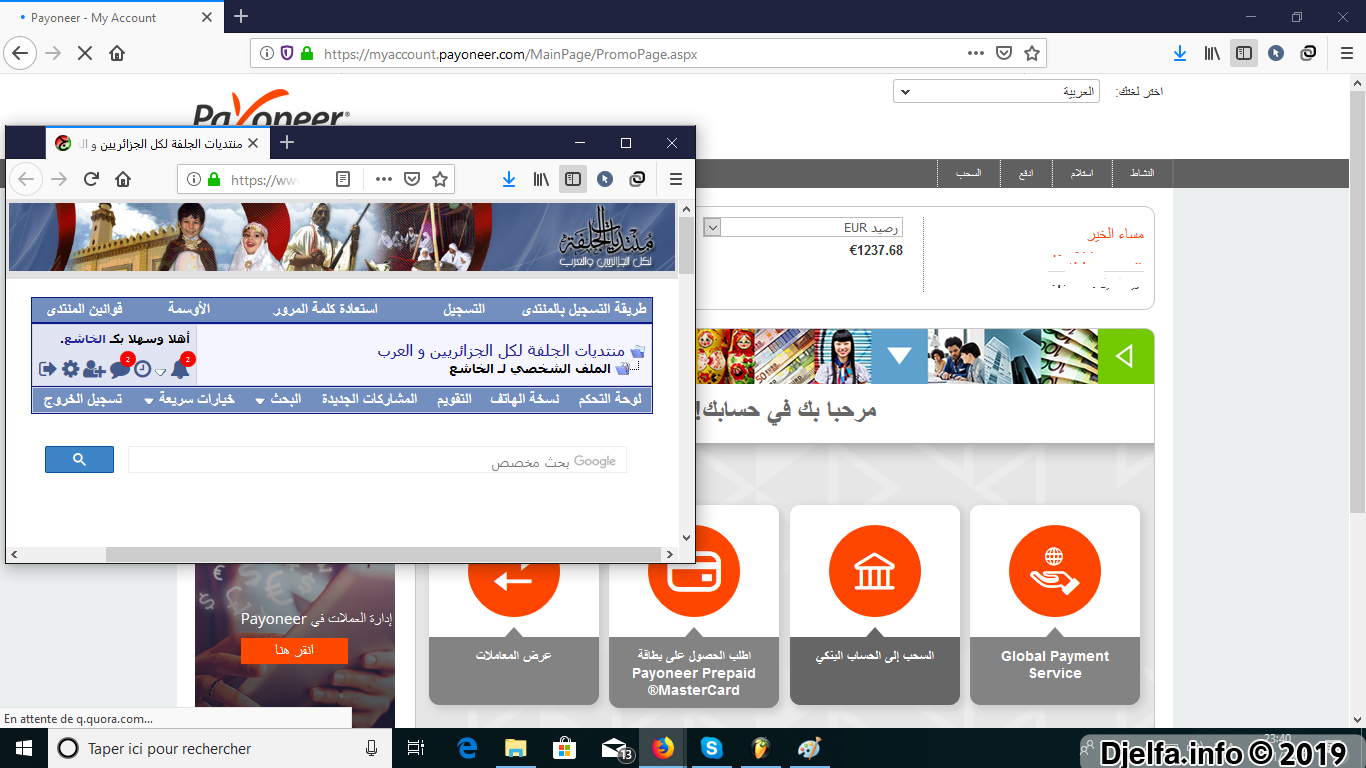Image resolution: width=1366 pixels, height=768 pixels.
Task: Close the forum tab منتديات الجلفة
Action: tap(253, 143)
